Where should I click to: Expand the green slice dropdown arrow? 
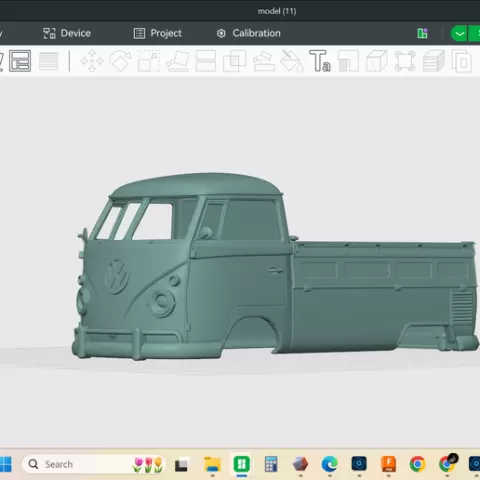coord(459,33)
